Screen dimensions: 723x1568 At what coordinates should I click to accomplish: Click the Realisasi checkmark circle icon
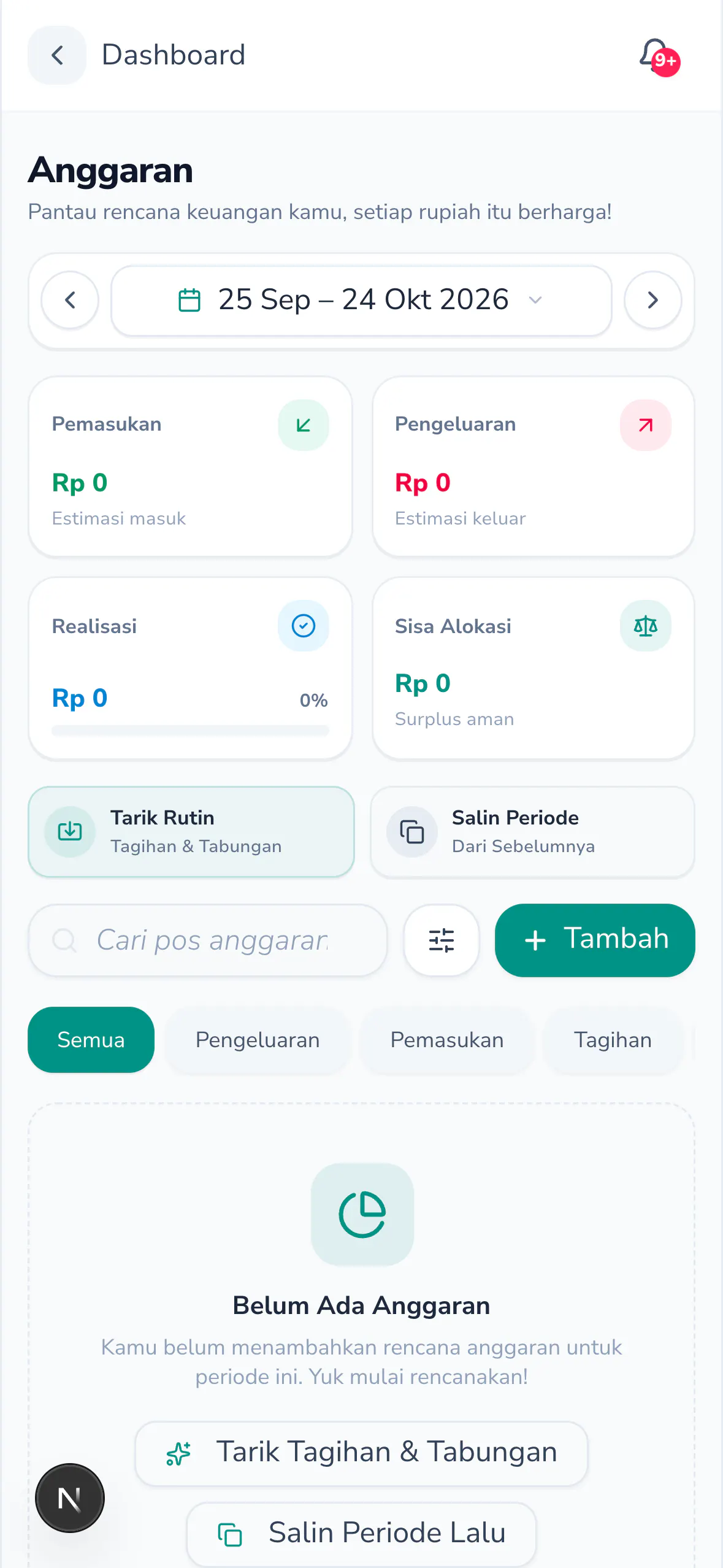303,626
